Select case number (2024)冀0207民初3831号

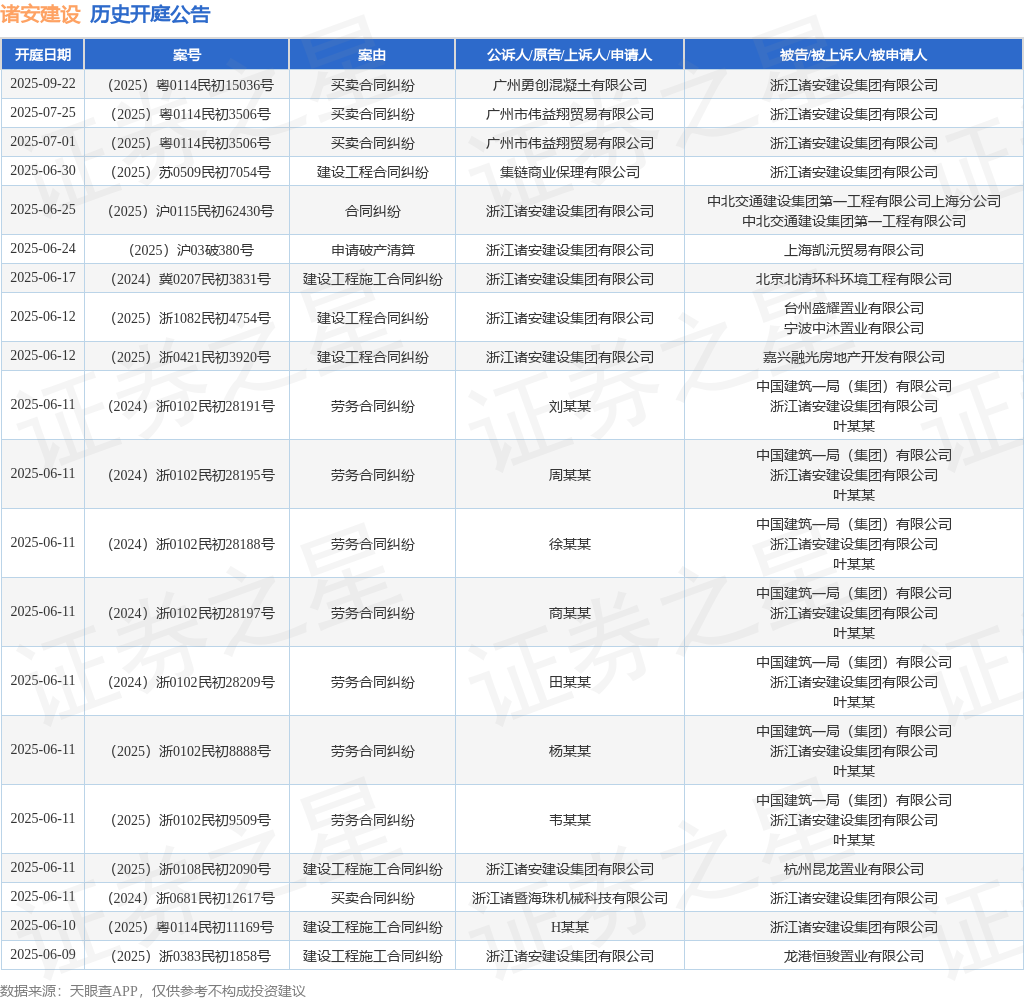[x=191, y=279]
